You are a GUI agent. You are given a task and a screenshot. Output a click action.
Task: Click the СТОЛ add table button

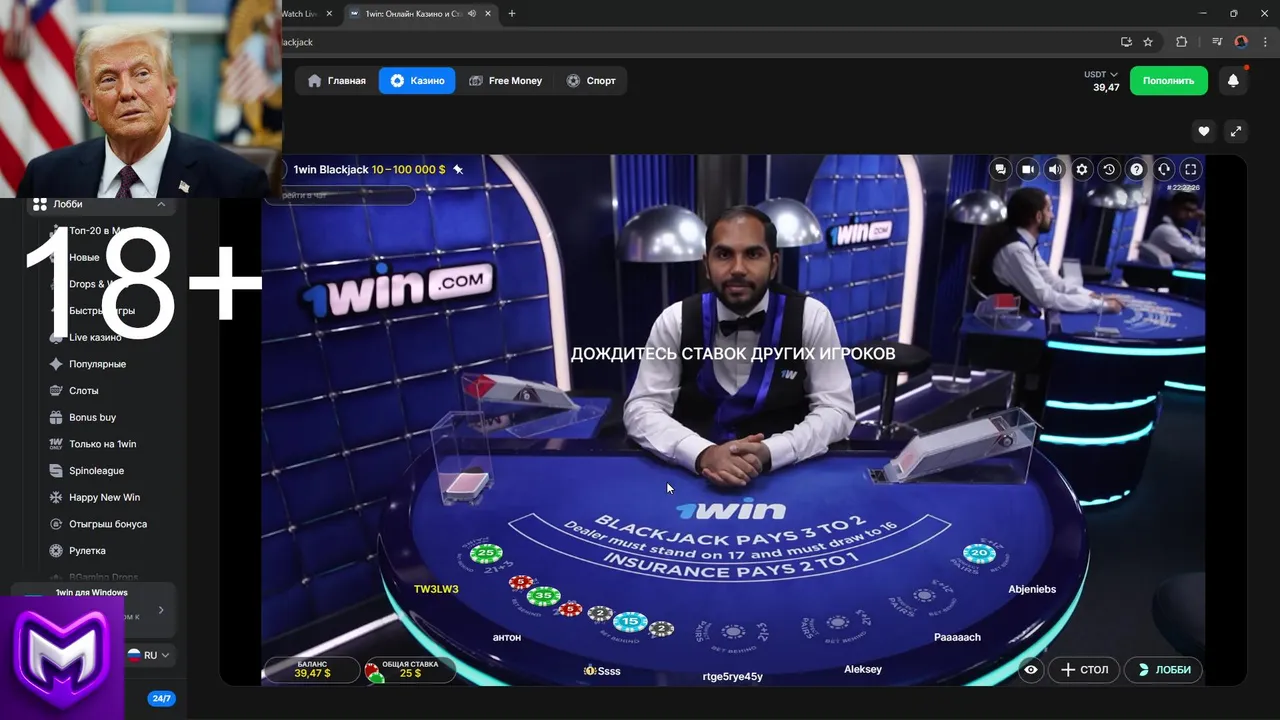point(1083,670)
